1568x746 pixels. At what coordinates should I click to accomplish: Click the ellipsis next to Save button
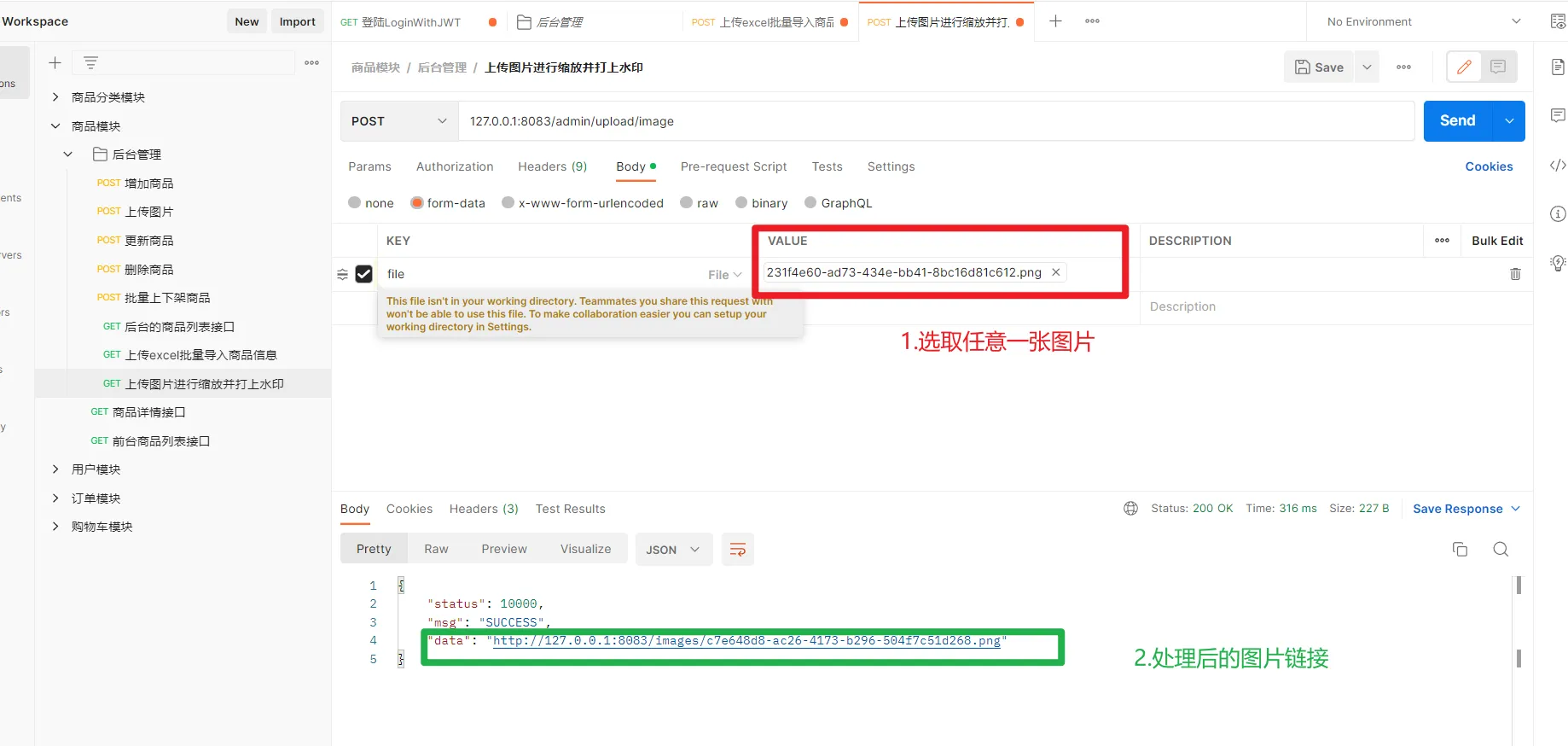point(1403,67)
